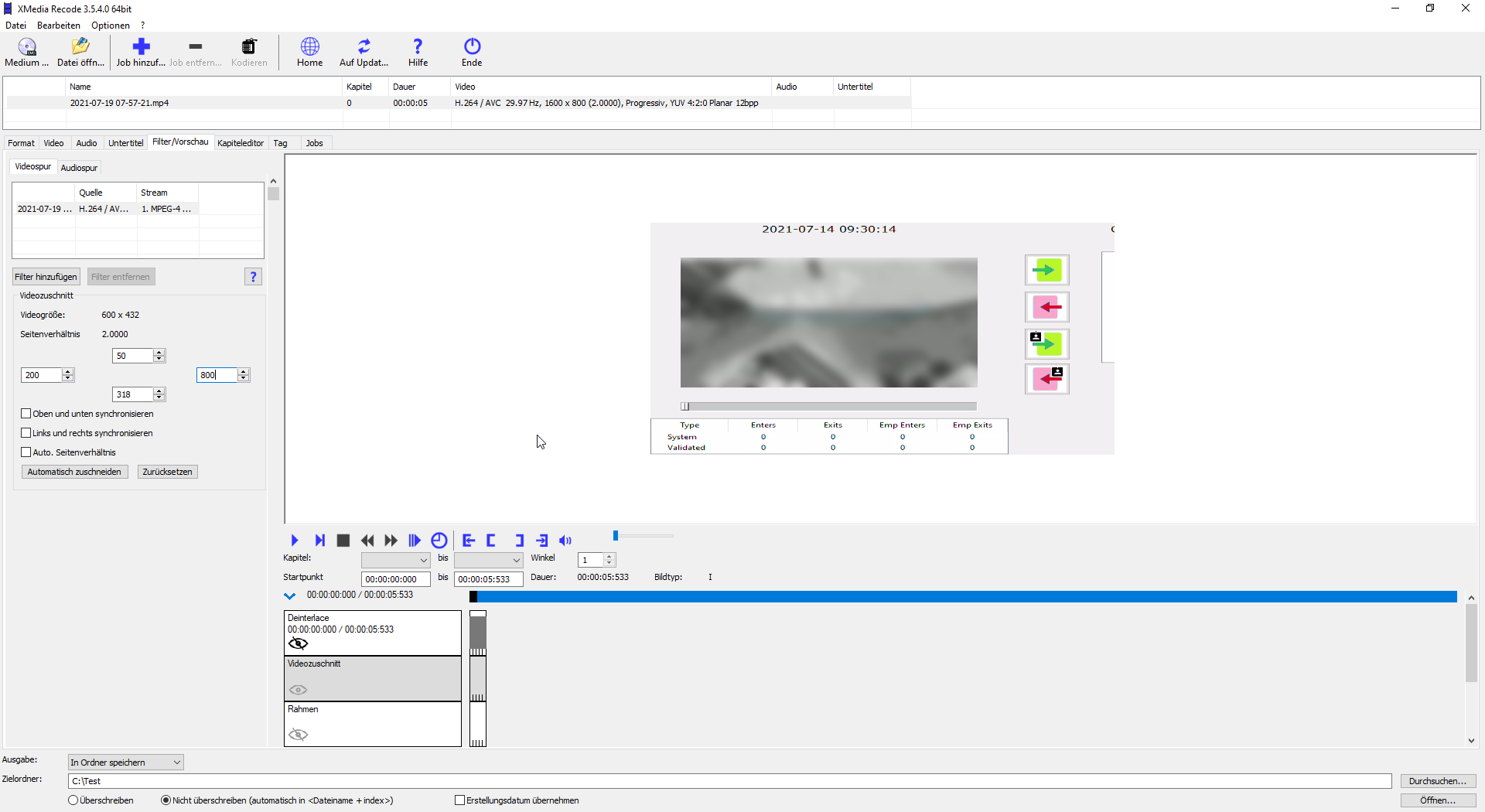Switch to the Audiospur tab
This screenshot has width=1485, height=812.
pos(79,168)
